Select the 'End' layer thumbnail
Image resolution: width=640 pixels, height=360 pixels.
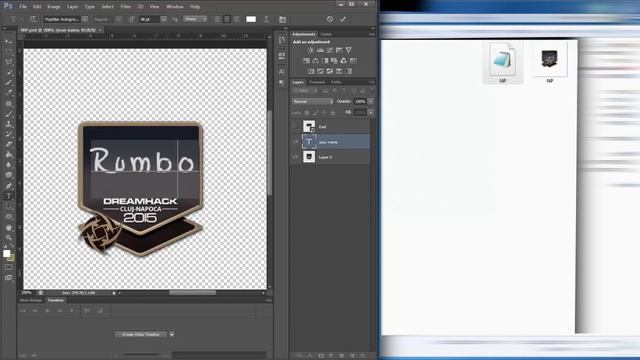coord(309,127)
